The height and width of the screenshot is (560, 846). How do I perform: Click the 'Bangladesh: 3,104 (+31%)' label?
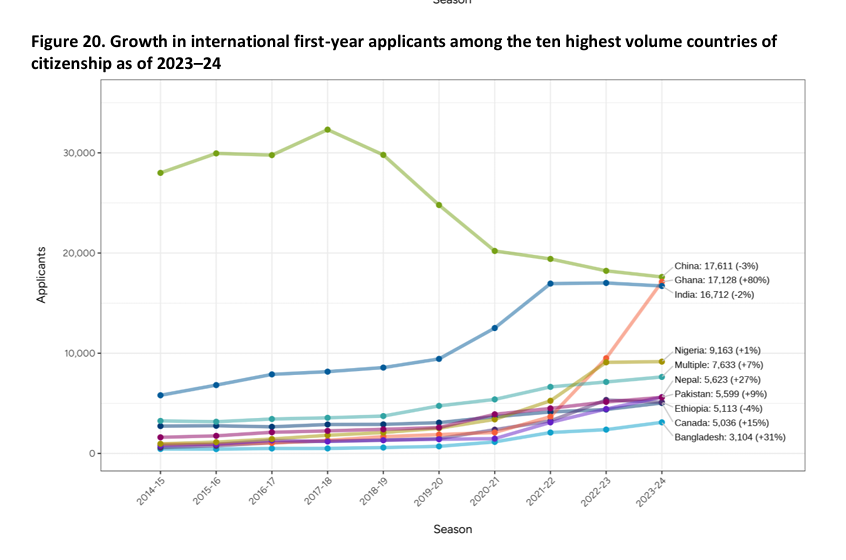coord(730,438)
